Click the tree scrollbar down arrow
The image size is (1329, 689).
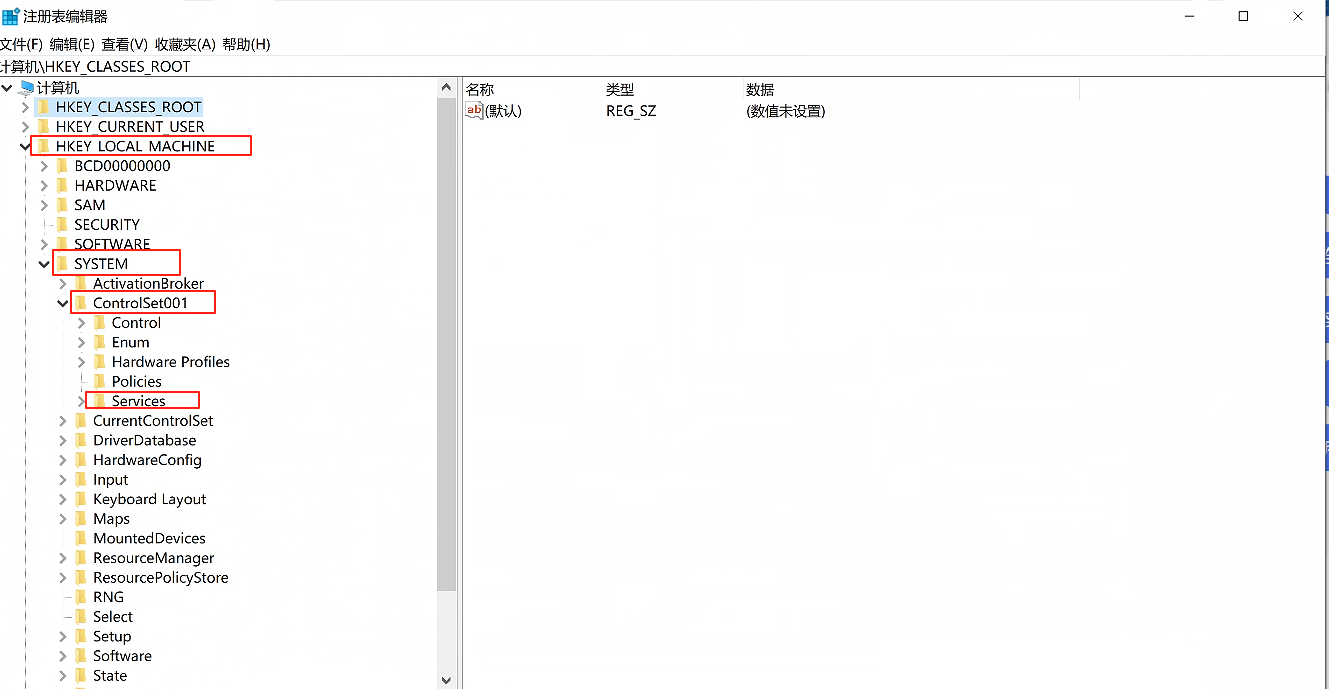point(446,680)
